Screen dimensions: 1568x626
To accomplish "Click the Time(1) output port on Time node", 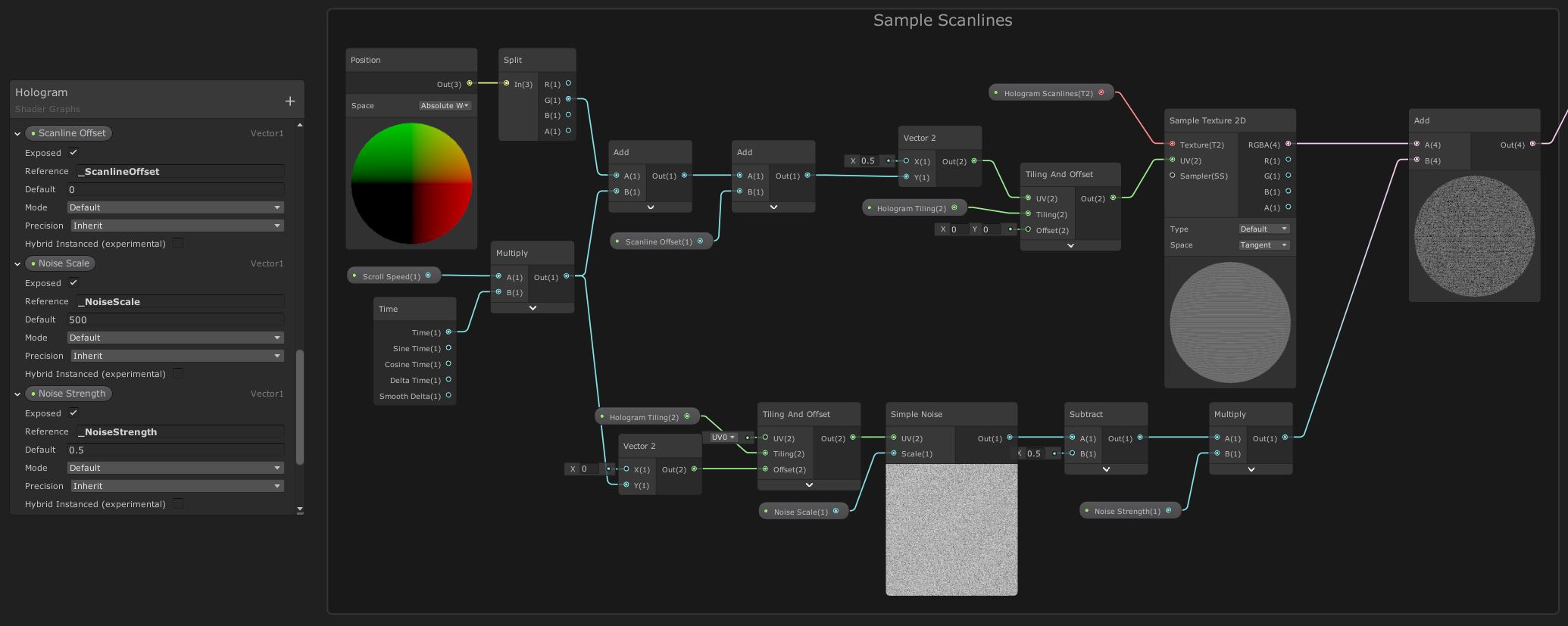I will click(x=448, y=332).
